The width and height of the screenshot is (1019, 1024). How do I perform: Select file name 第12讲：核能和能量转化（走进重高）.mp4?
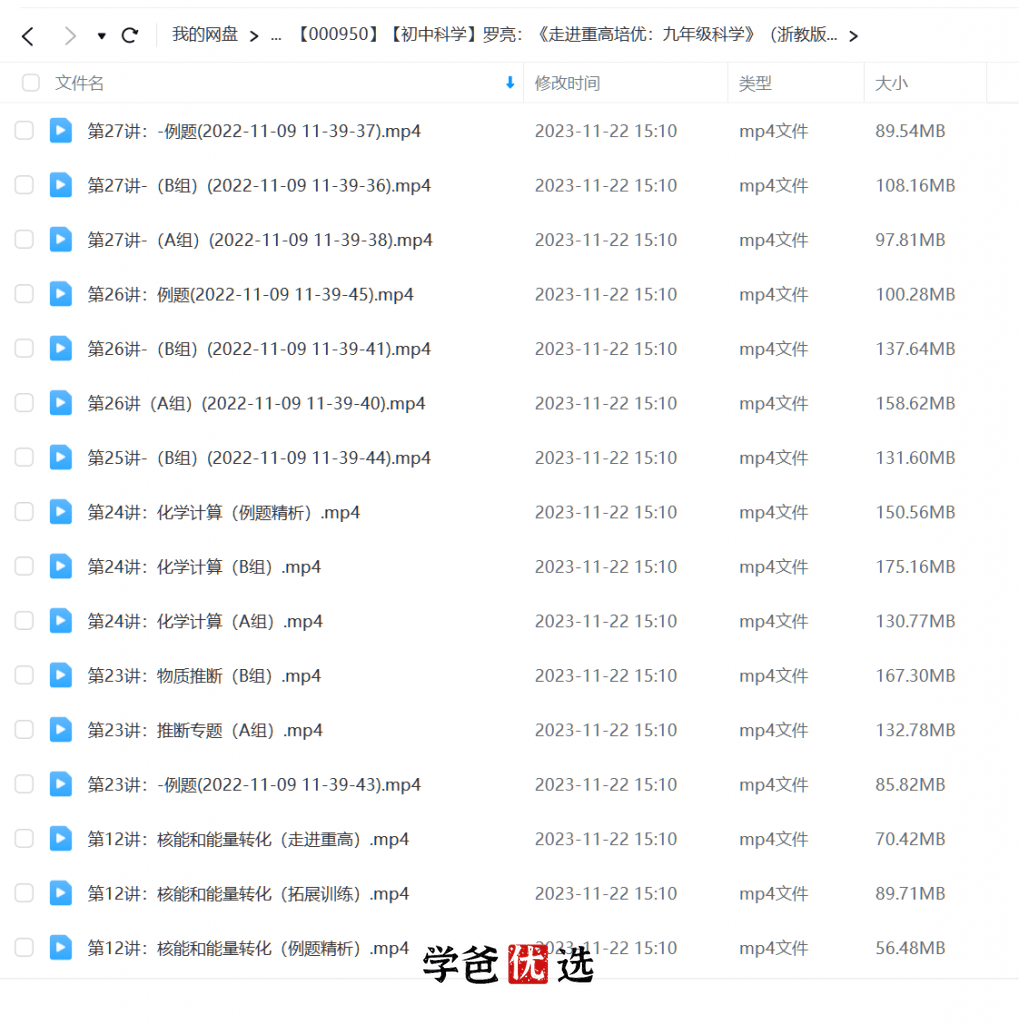(x=248, y=839)
